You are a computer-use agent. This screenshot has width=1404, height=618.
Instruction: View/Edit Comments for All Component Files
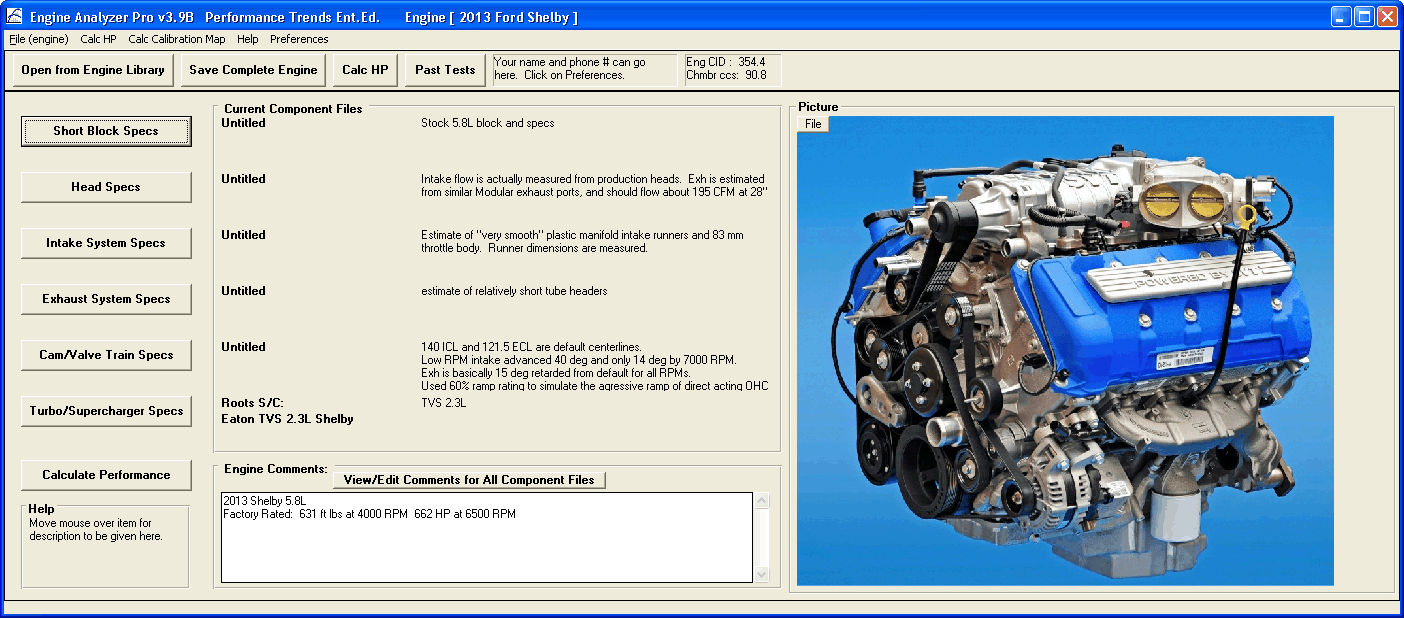click(469, 480)
